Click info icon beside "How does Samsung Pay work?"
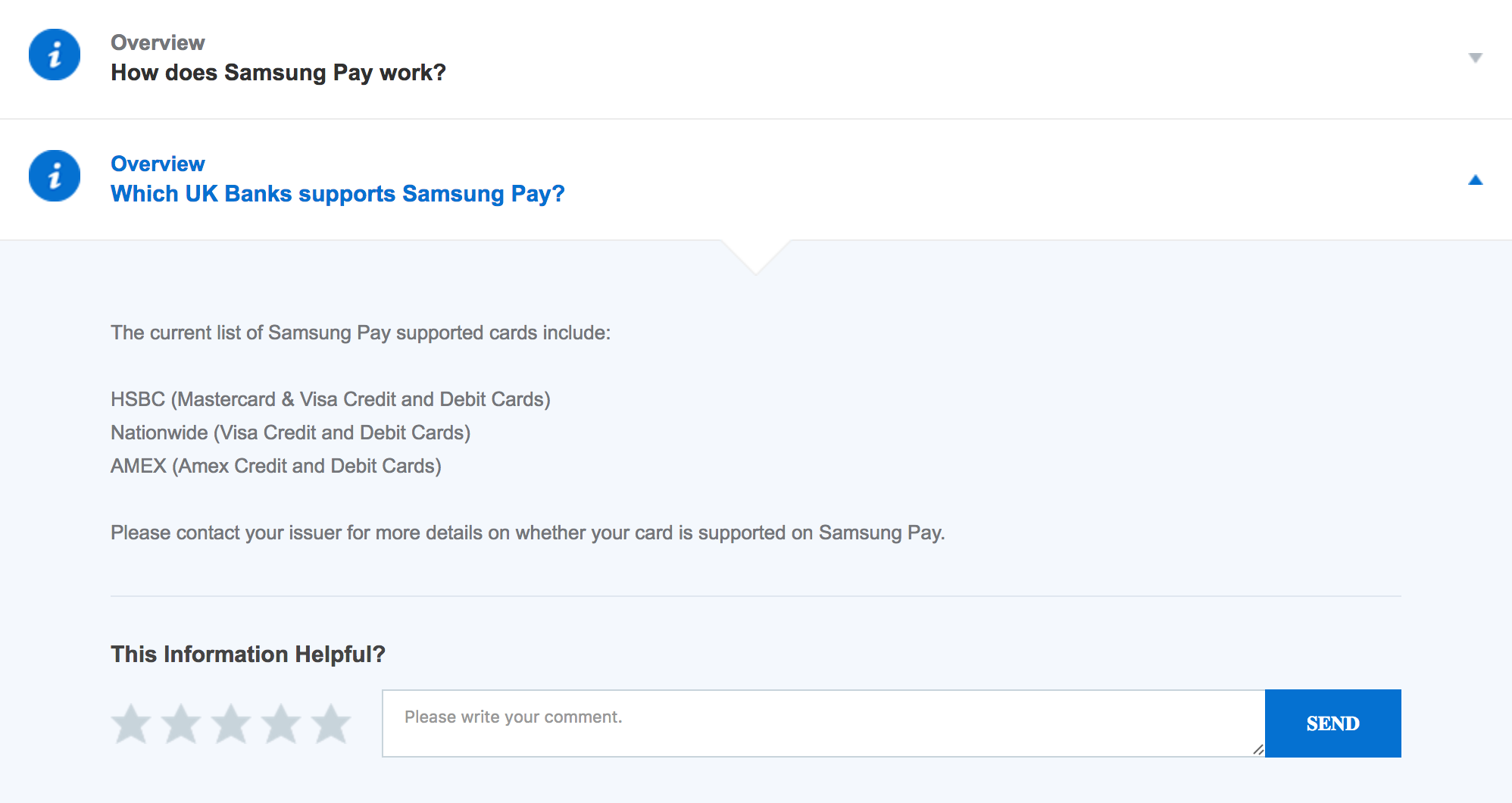Image resolution: width=1512 pixels, height=803 pixels. [x=55, y=55]
